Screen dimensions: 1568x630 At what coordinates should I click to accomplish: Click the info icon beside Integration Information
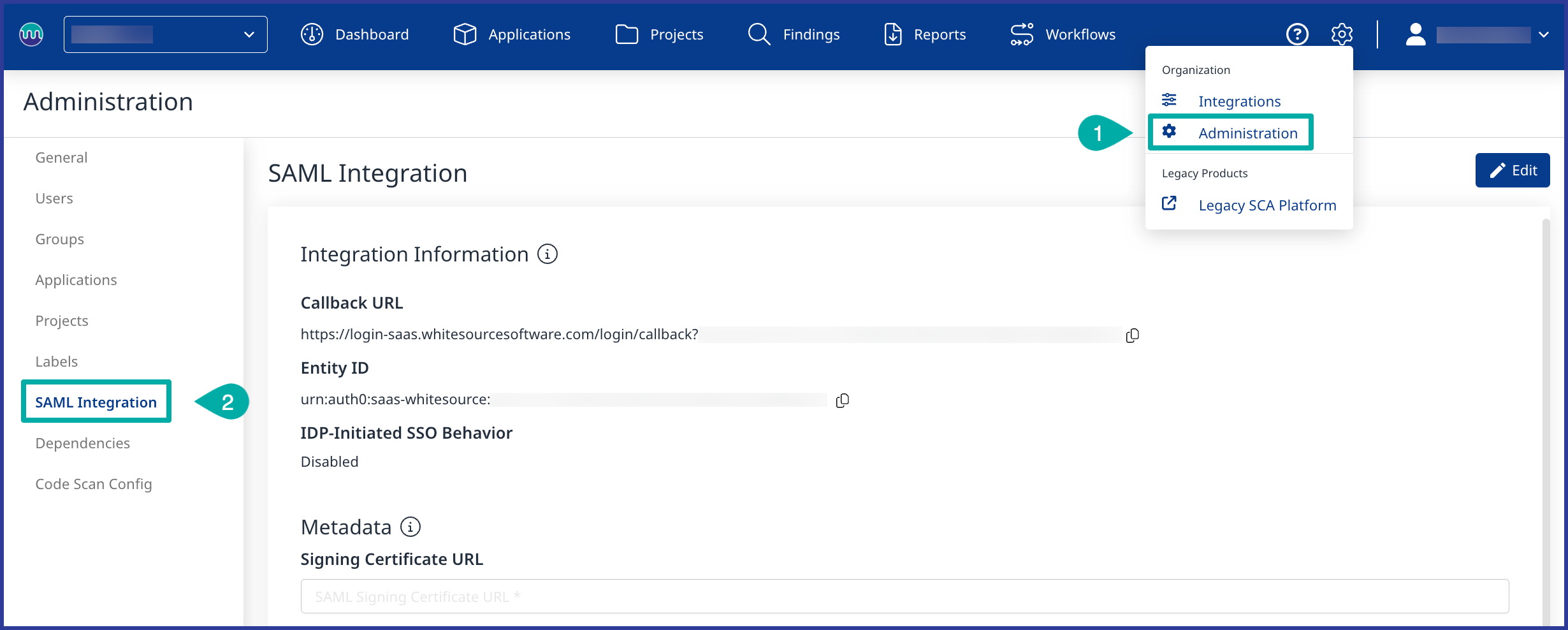pos(547,254)
